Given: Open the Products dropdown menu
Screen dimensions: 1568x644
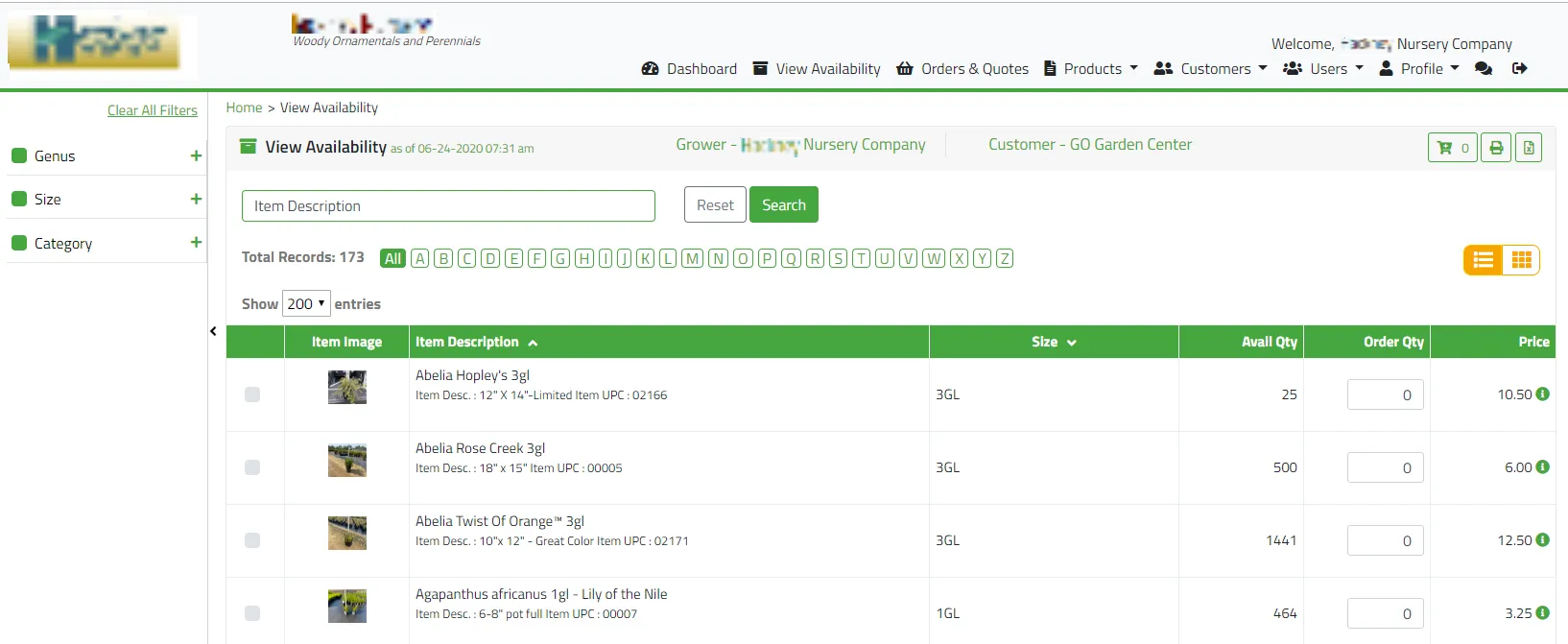Looking at the screenshot, I should tap(1091, 69).
